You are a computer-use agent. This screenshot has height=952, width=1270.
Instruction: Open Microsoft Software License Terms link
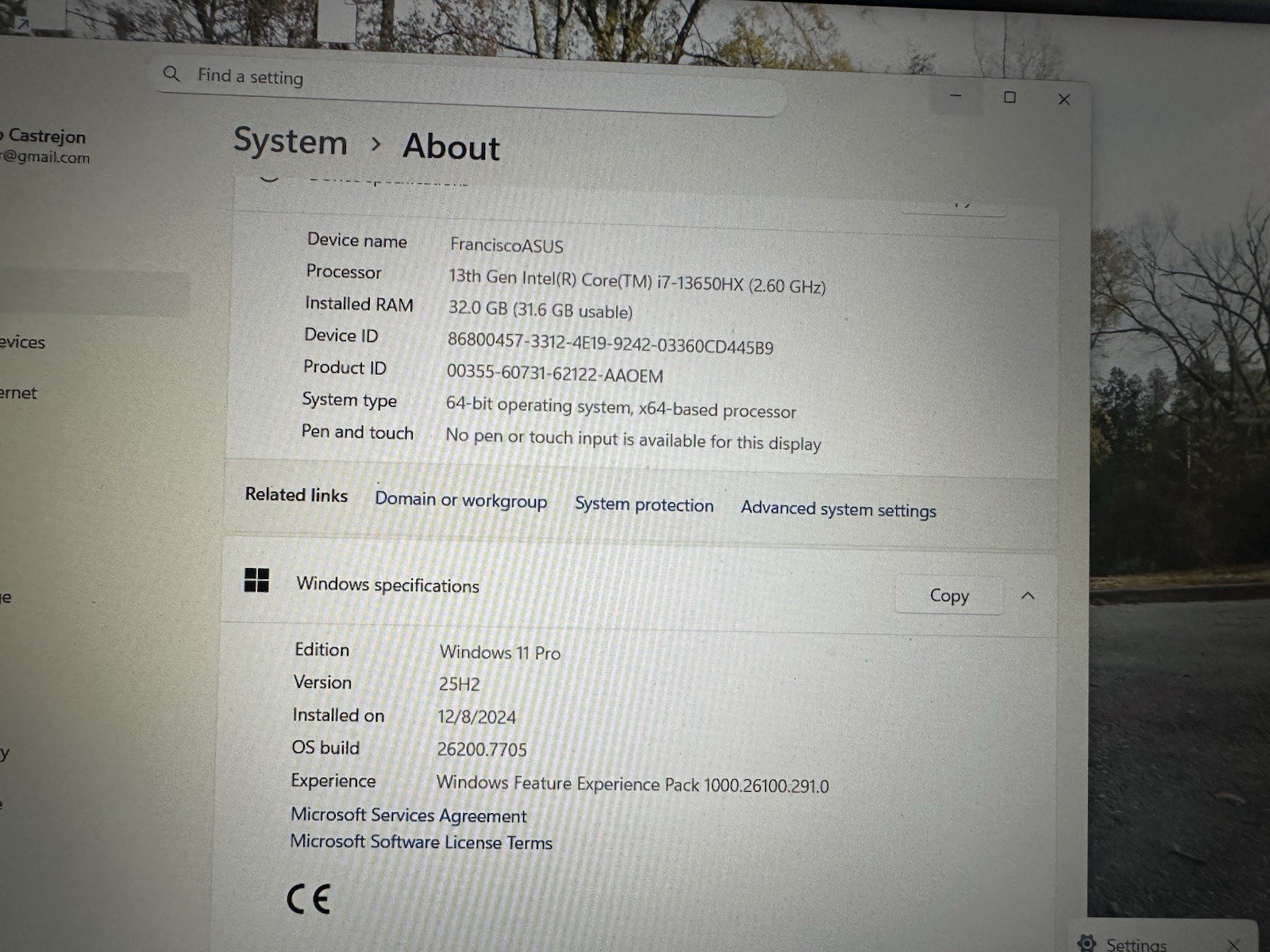[421, 842]
